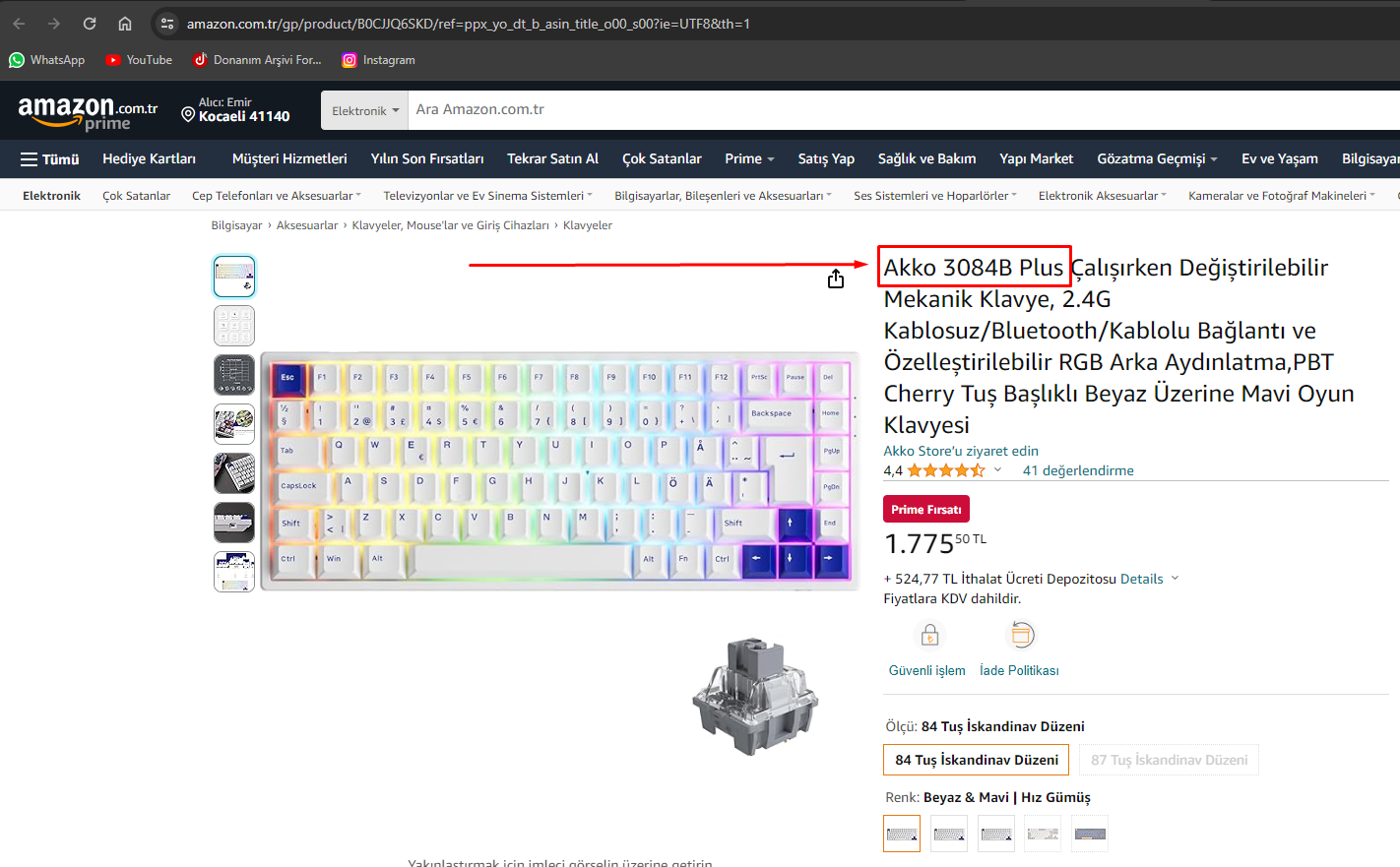The height and width of the screenshot is (867, 1400).
Task: Expand the star rating breakdown chevron
Action: click(x=997, y=470)
